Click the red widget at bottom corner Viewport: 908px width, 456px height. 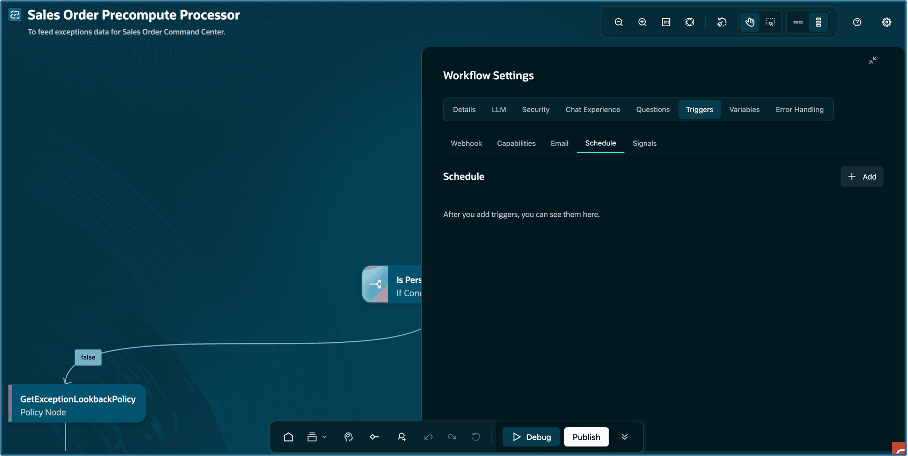pos(899,449)
